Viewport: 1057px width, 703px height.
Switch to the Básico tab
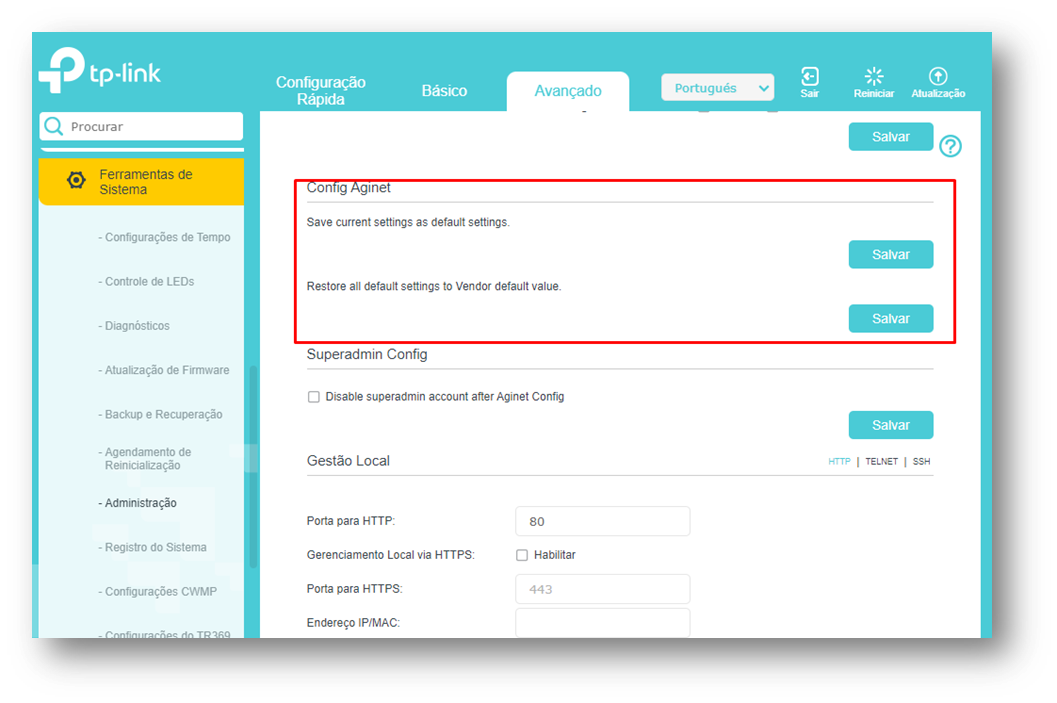click(x=444, y=91)
